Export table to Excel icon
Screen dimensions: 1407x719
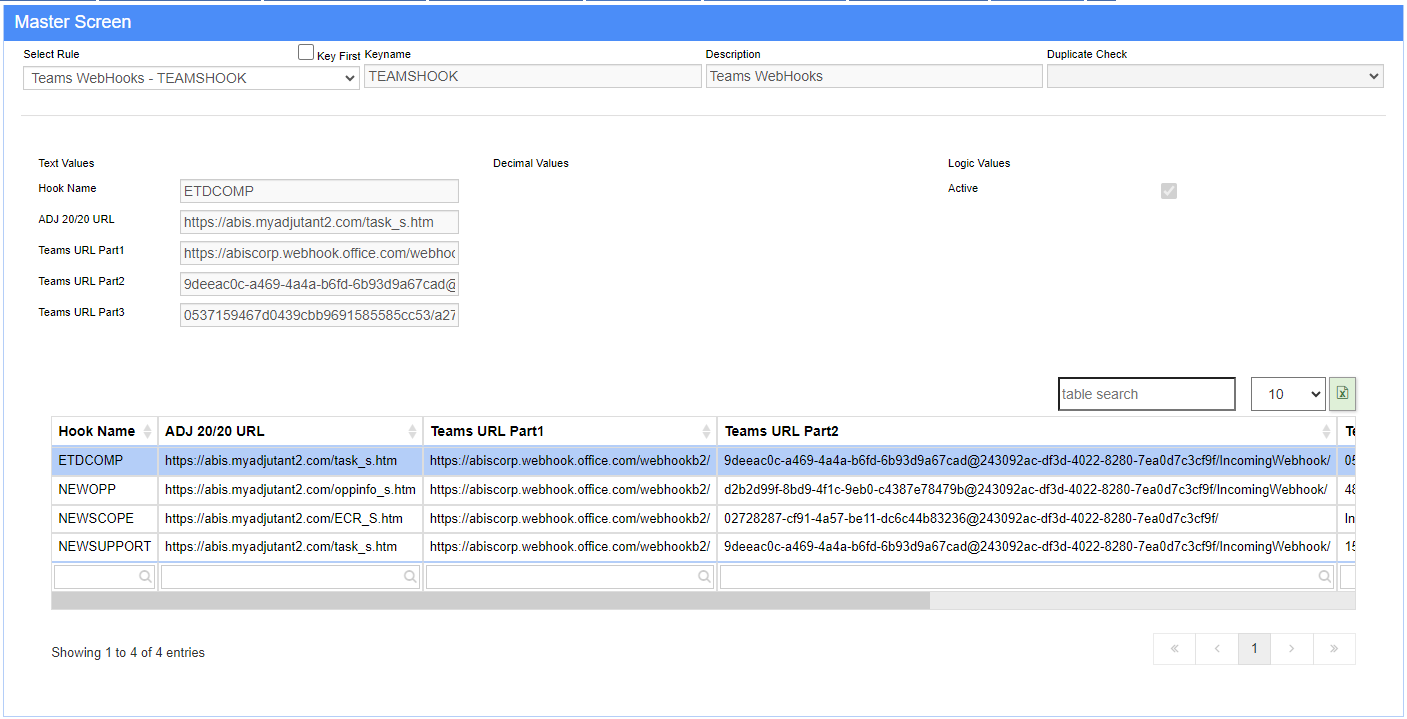point(1342,394)
